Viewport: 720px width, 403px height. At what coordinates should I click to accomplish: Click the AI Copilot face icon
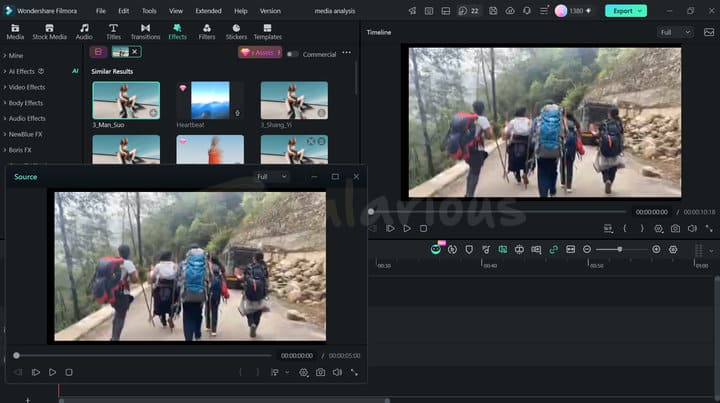coord(436,249)
